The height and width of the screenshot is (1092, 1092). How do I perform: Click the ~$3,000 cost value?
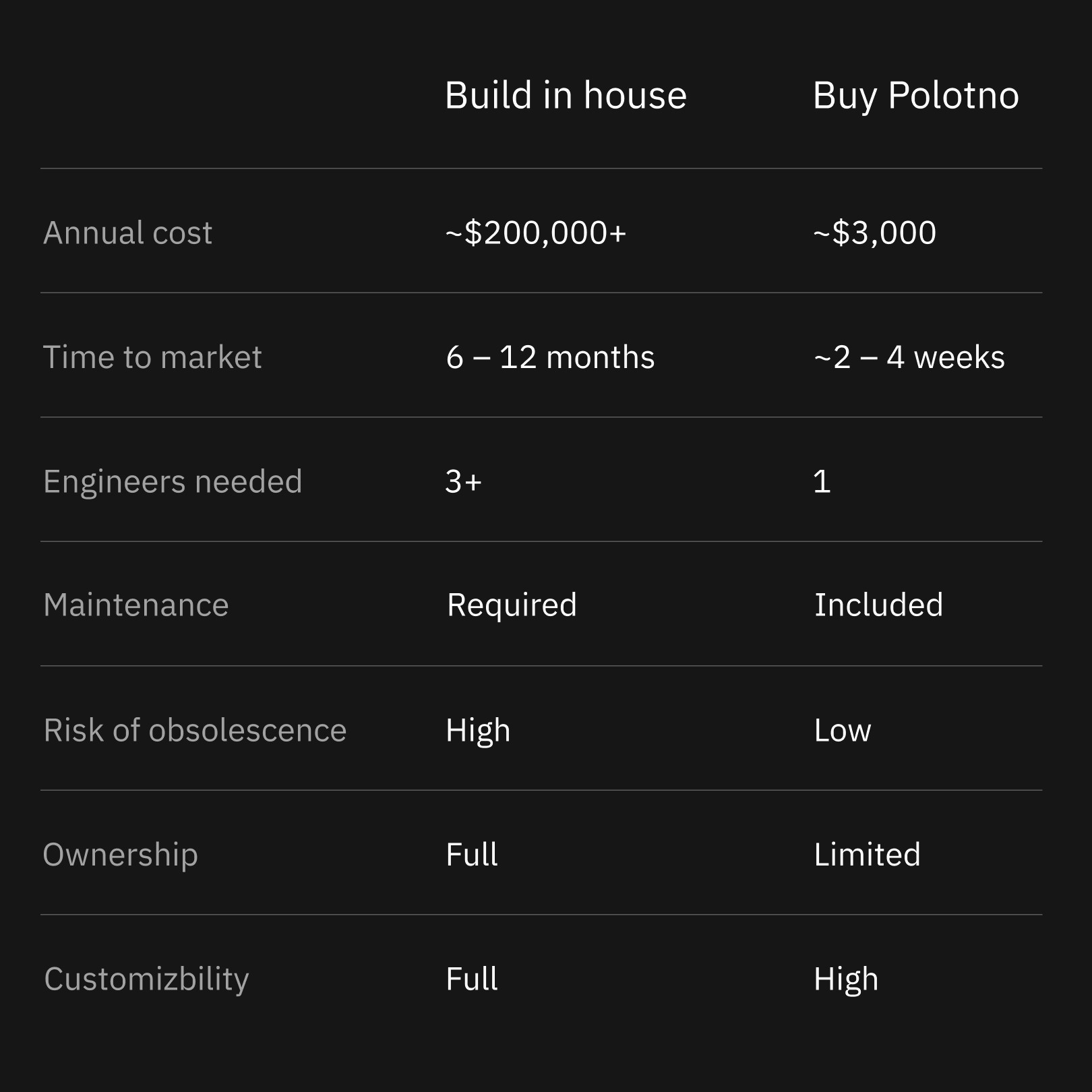pos(874,233)
